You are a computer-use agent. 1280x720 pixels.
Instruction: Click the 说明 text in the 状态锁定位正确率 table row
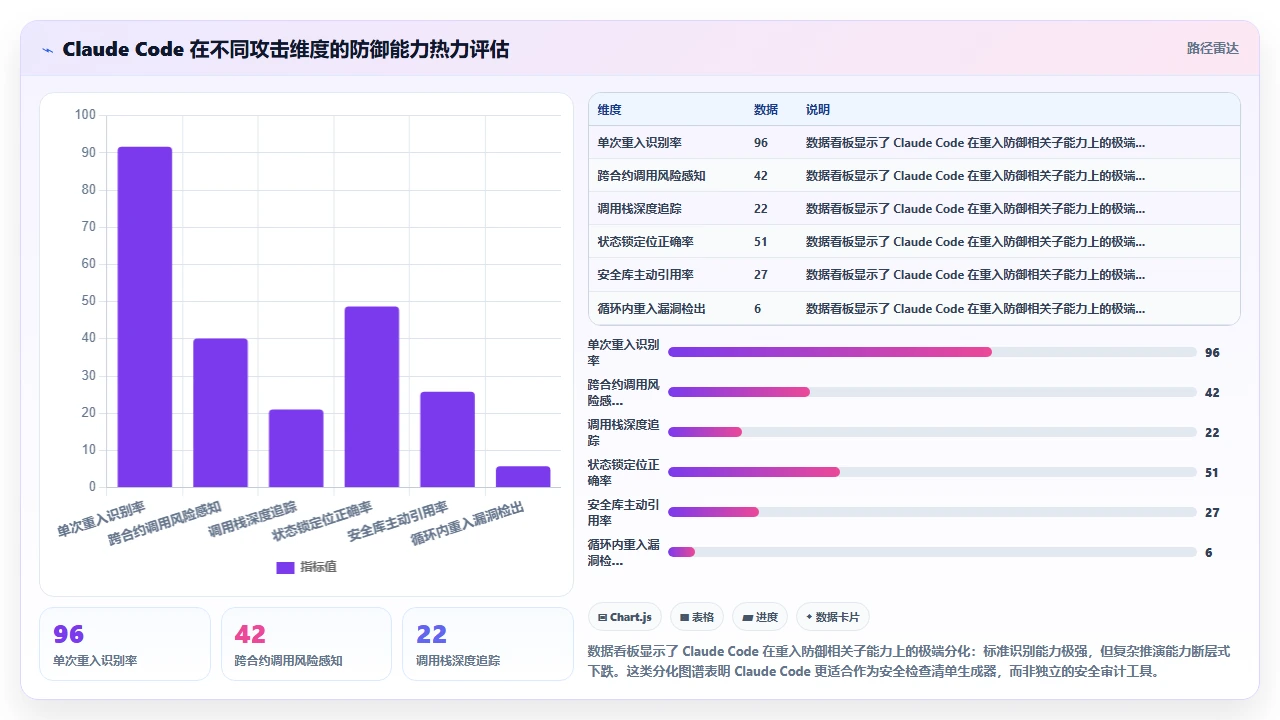click(975, 242)
